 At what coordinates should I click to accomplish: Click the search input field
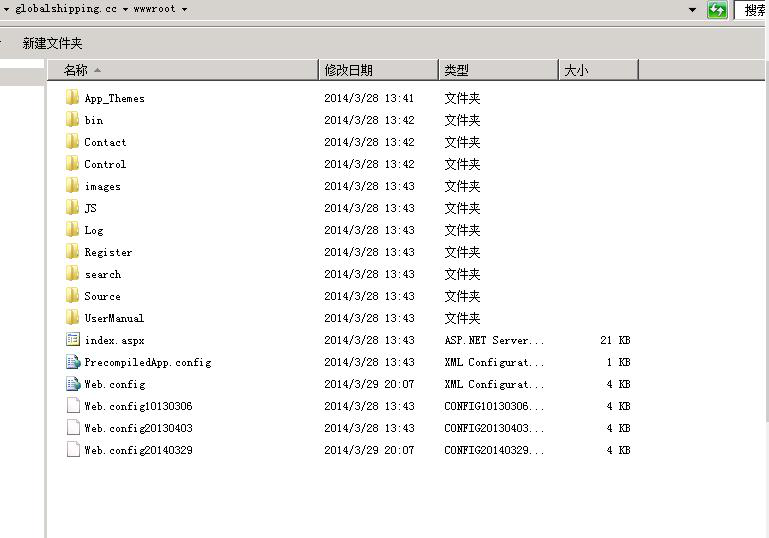753,10
